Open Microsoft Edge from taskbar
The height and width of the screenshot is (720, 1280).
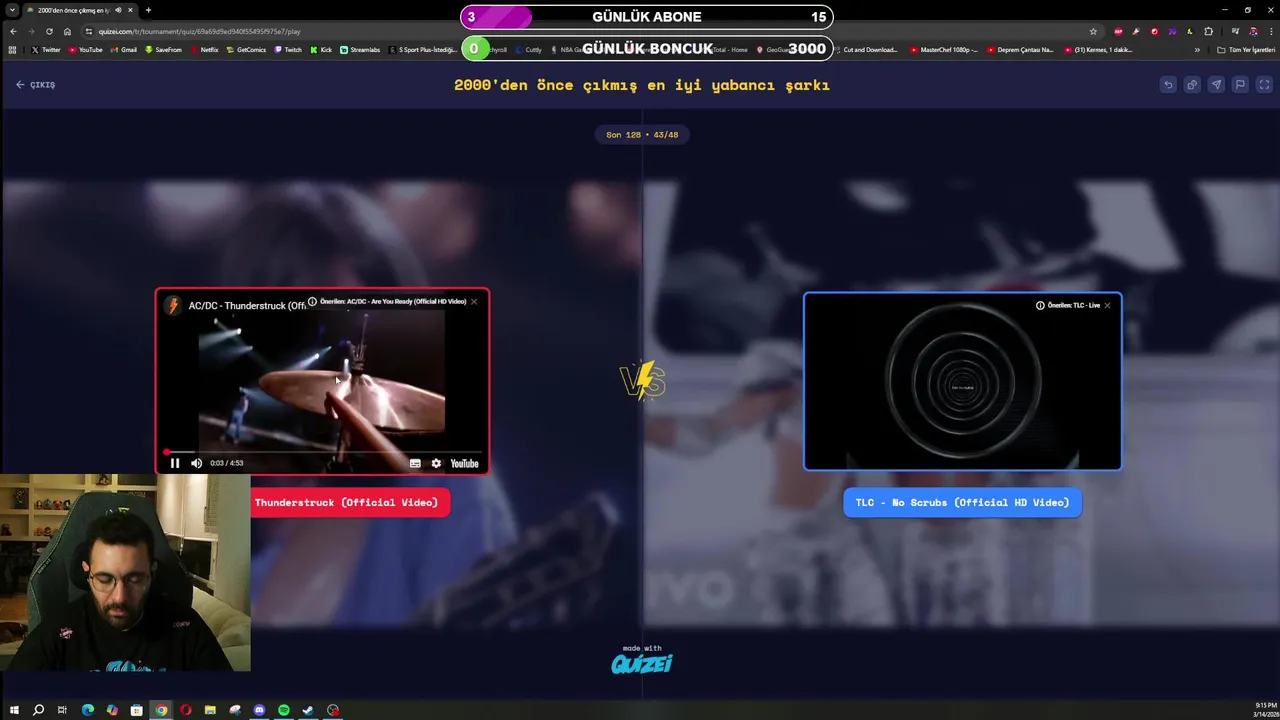88,710
